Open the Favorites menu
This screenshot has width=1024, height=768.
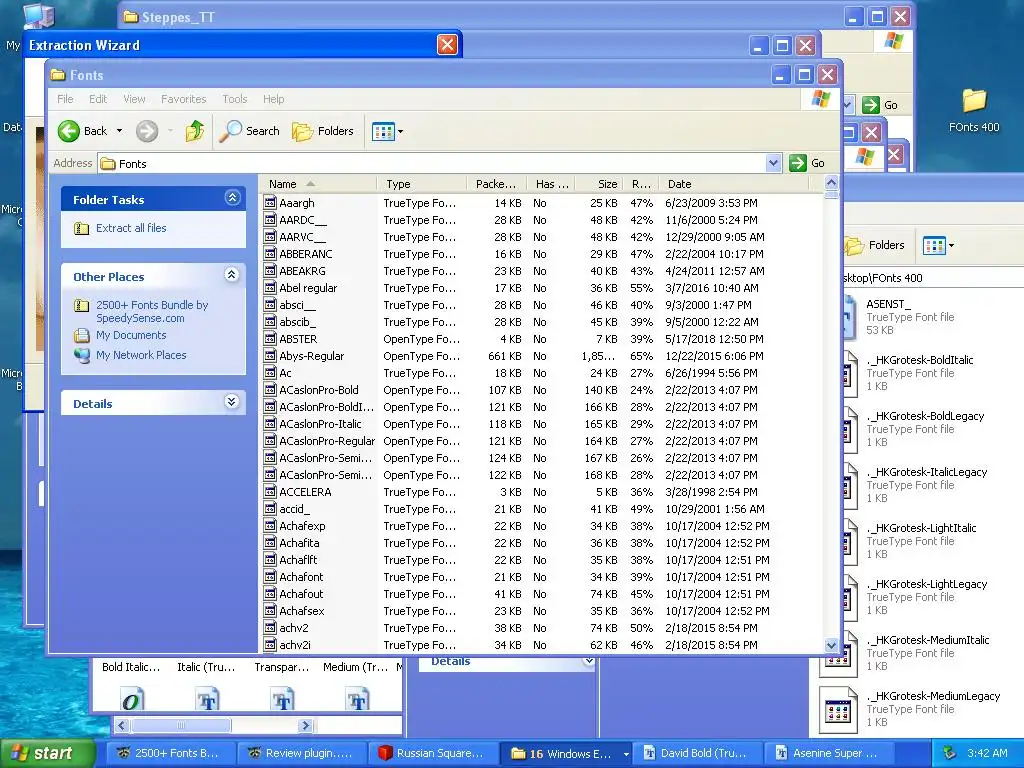pos(184,99)
